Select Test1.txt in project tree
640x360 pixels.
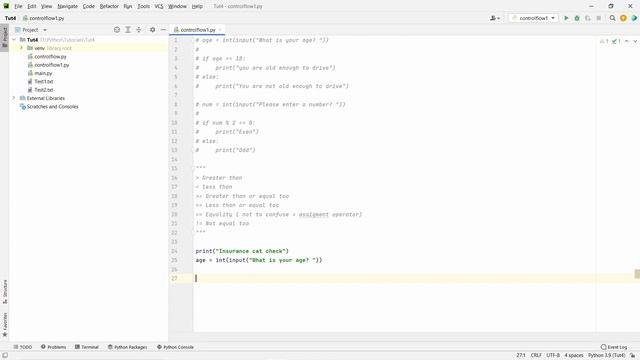44,81
